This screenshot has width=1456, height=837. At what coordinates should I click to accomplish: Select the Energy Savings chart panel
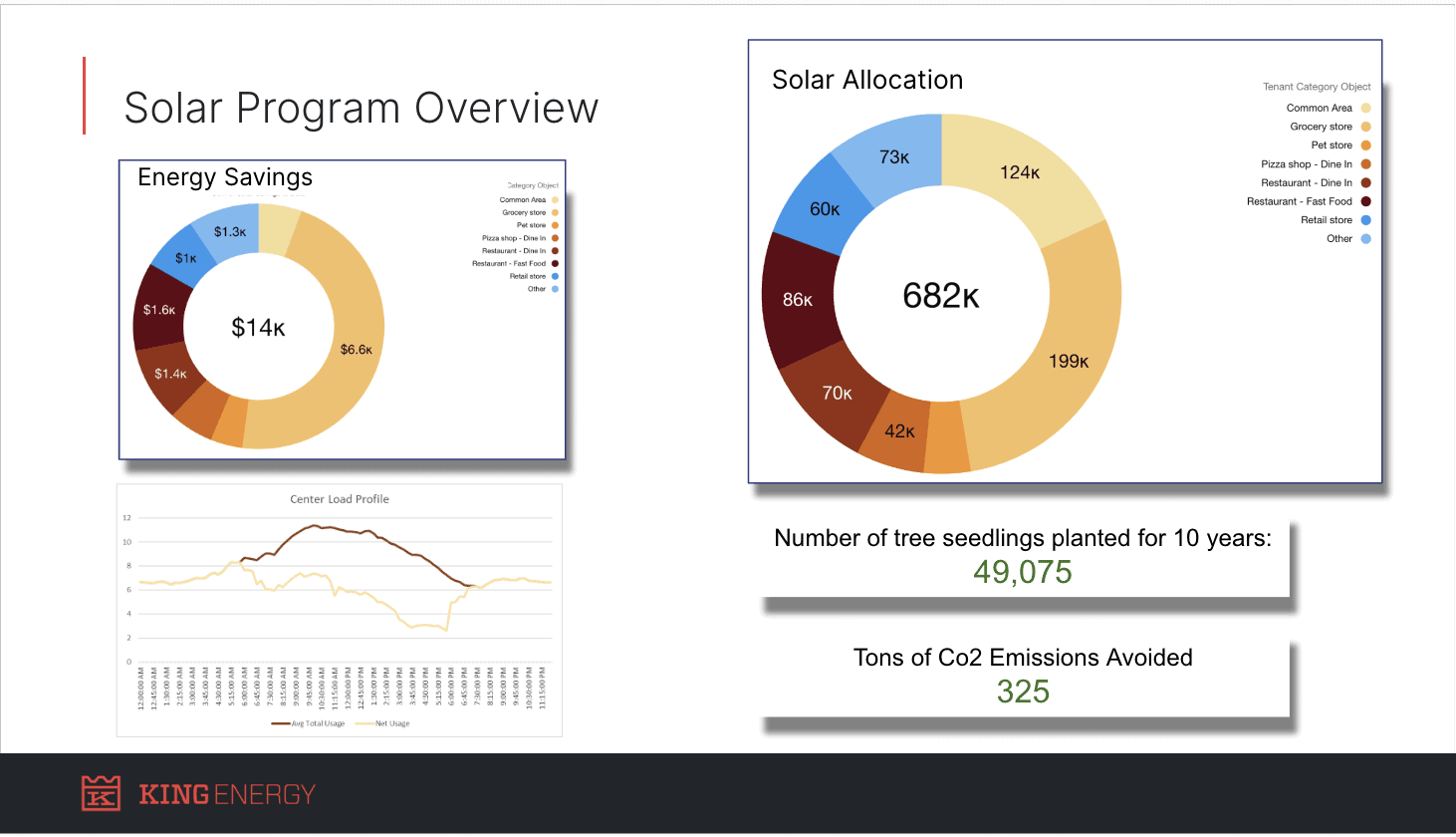[x=225, y=176]
